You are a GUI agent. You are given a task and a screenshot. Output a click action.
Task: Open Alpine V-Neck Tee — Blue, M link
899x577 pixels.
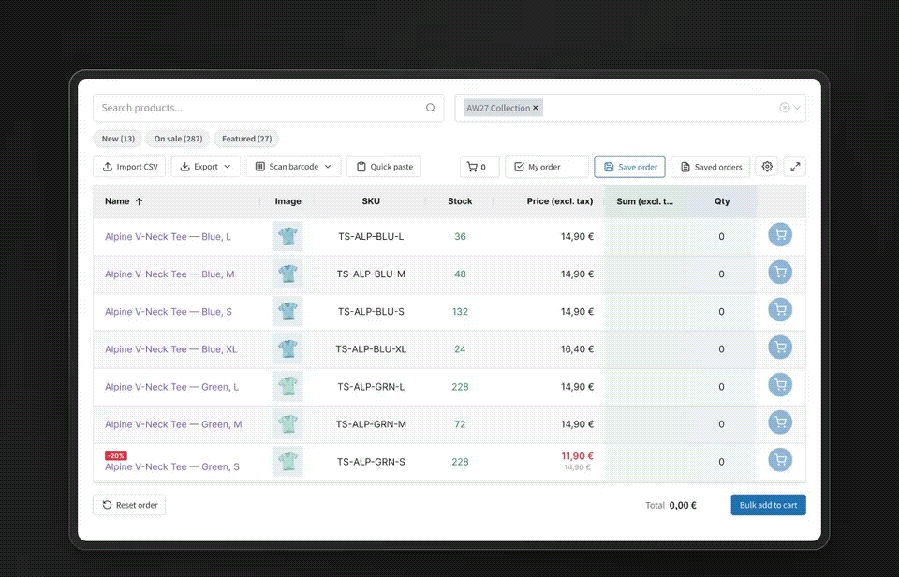pos(170,274)
